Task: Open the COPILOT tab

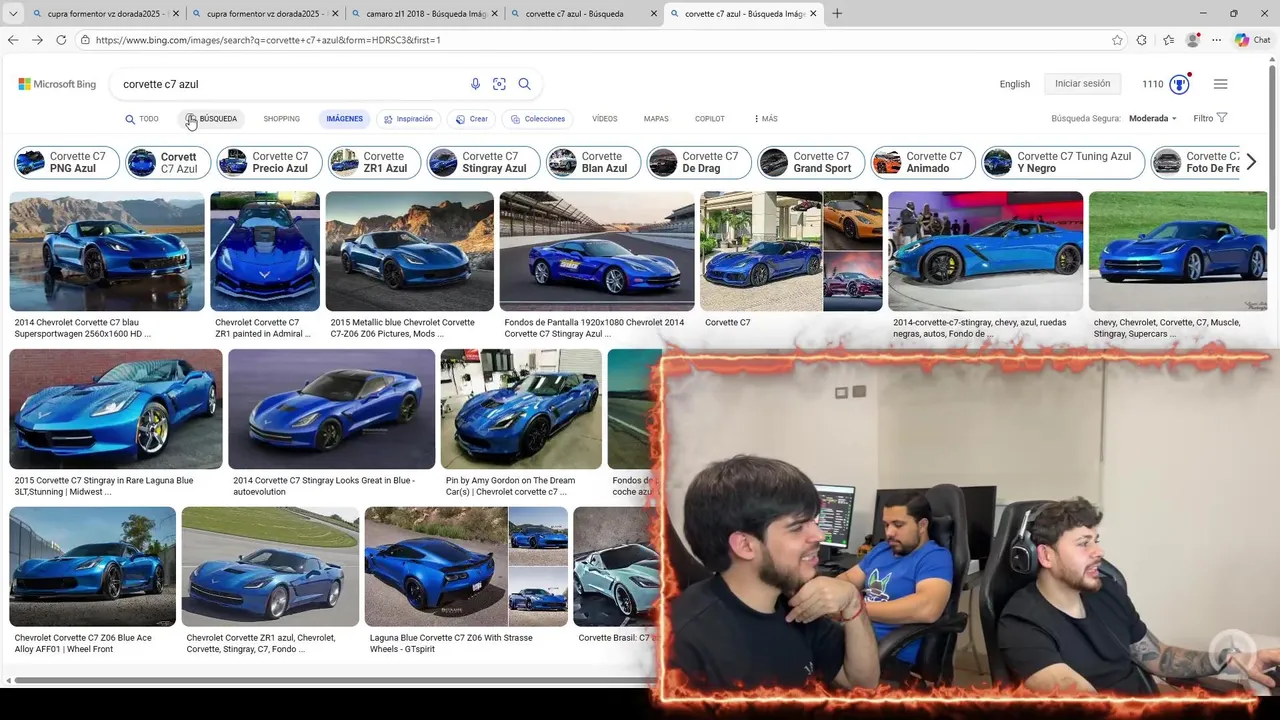Action: coord(710,119)
